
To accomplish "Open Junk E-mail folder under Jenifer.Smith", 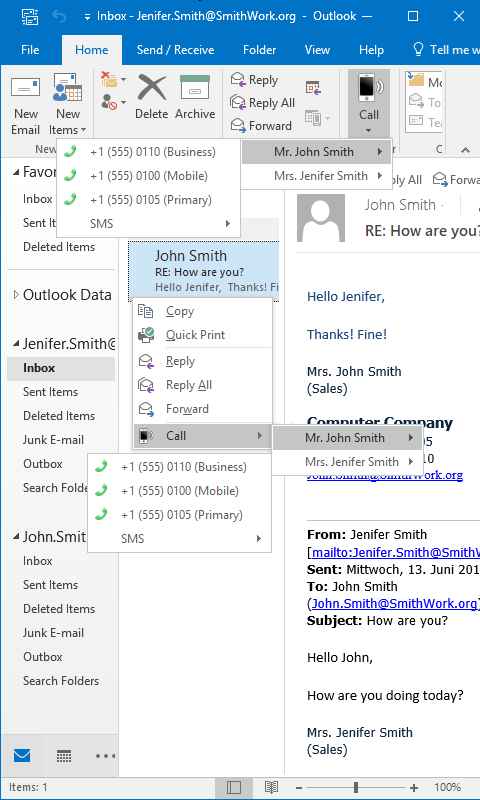I will (x=53, y=440).
